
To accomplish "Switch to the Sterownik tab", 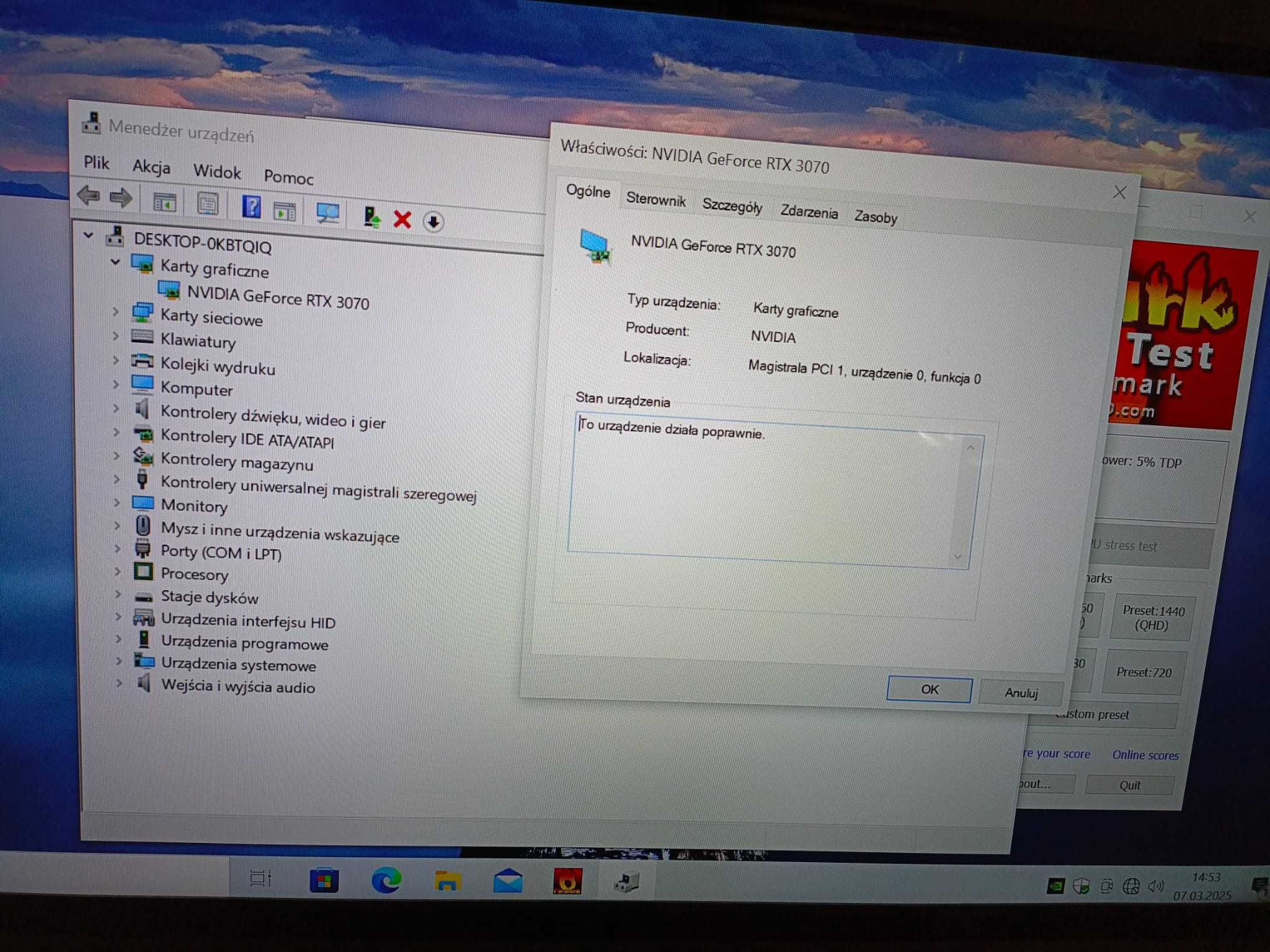I will click(656, 199).
